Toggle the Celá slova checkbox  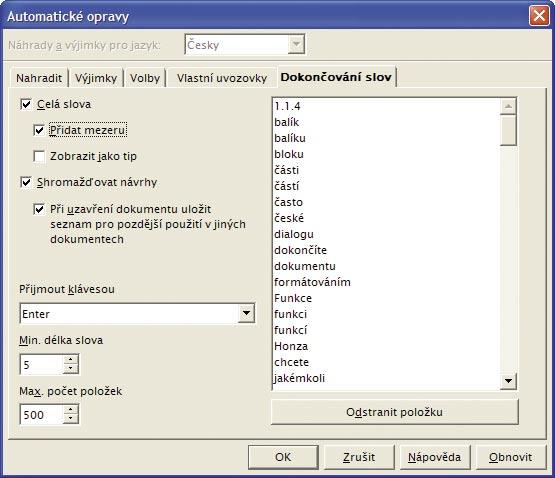[26, 104]
